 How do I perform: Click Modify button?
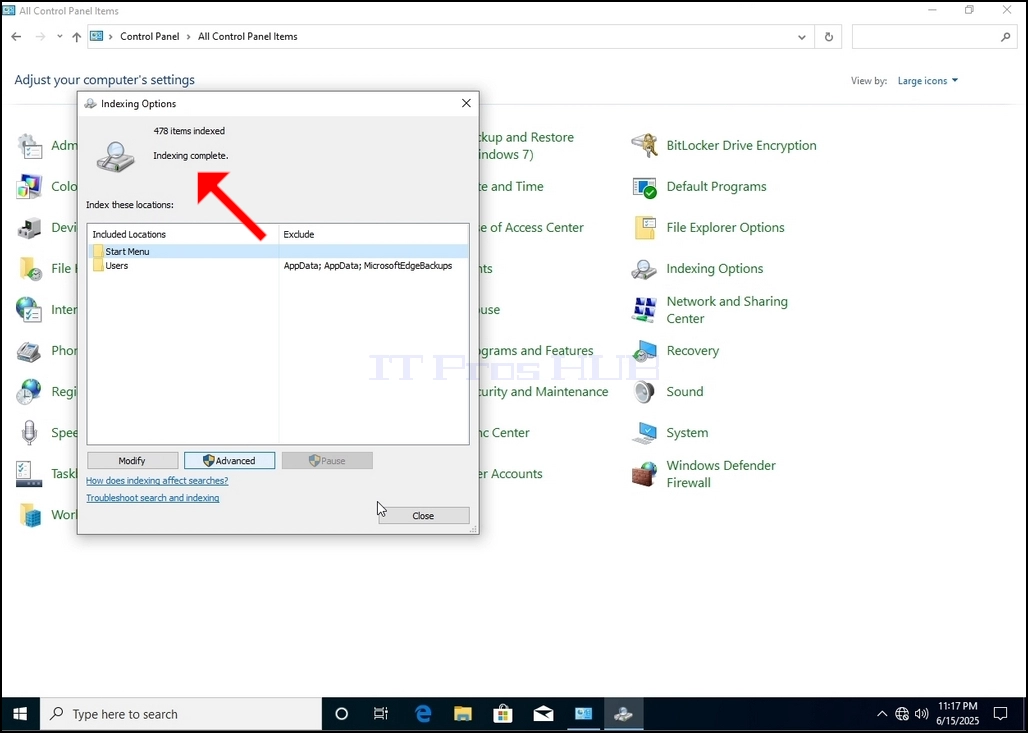(132, 461)
